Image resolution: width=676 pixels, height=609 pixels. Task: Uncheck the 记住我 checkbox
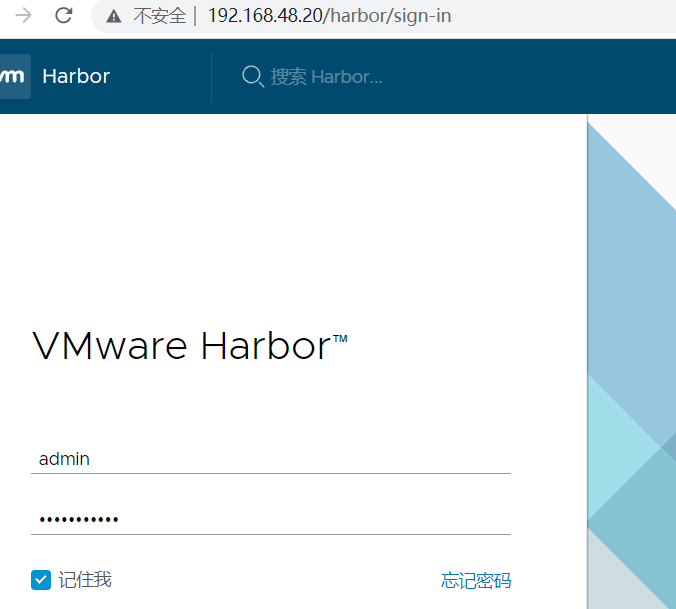pyautogui.click(x=41, y=580)
